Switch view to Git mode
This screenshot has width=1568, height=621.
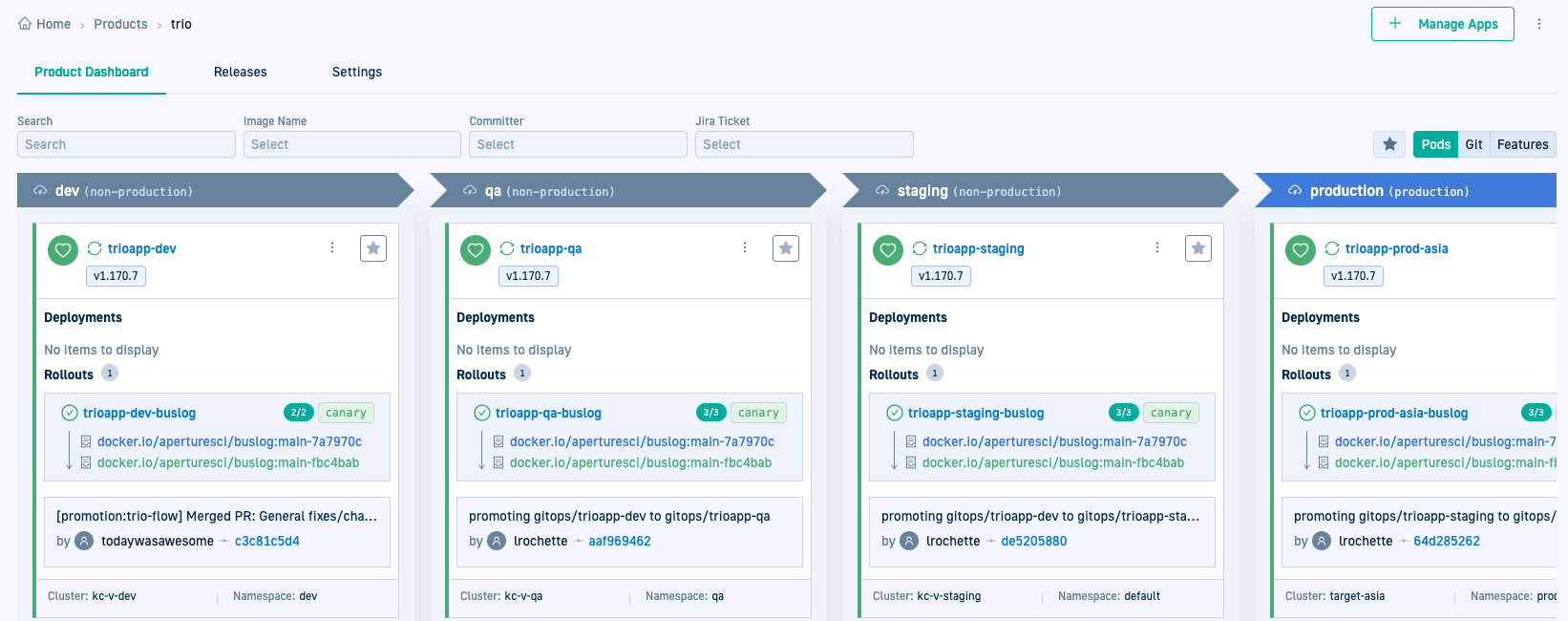click(x=1473, y=144)
